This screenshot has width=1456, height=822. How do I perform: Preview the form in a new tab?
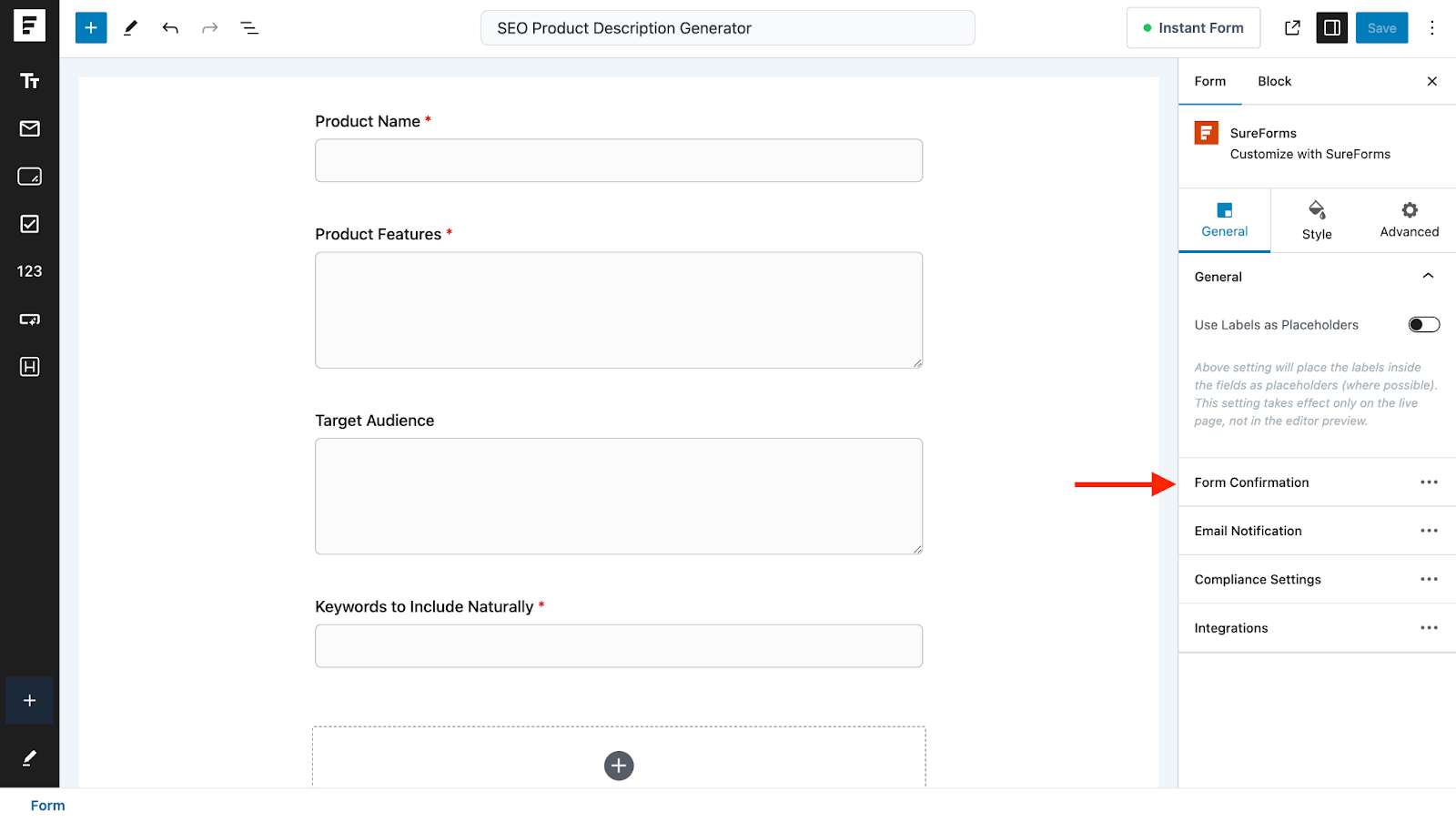(1292, 27)
